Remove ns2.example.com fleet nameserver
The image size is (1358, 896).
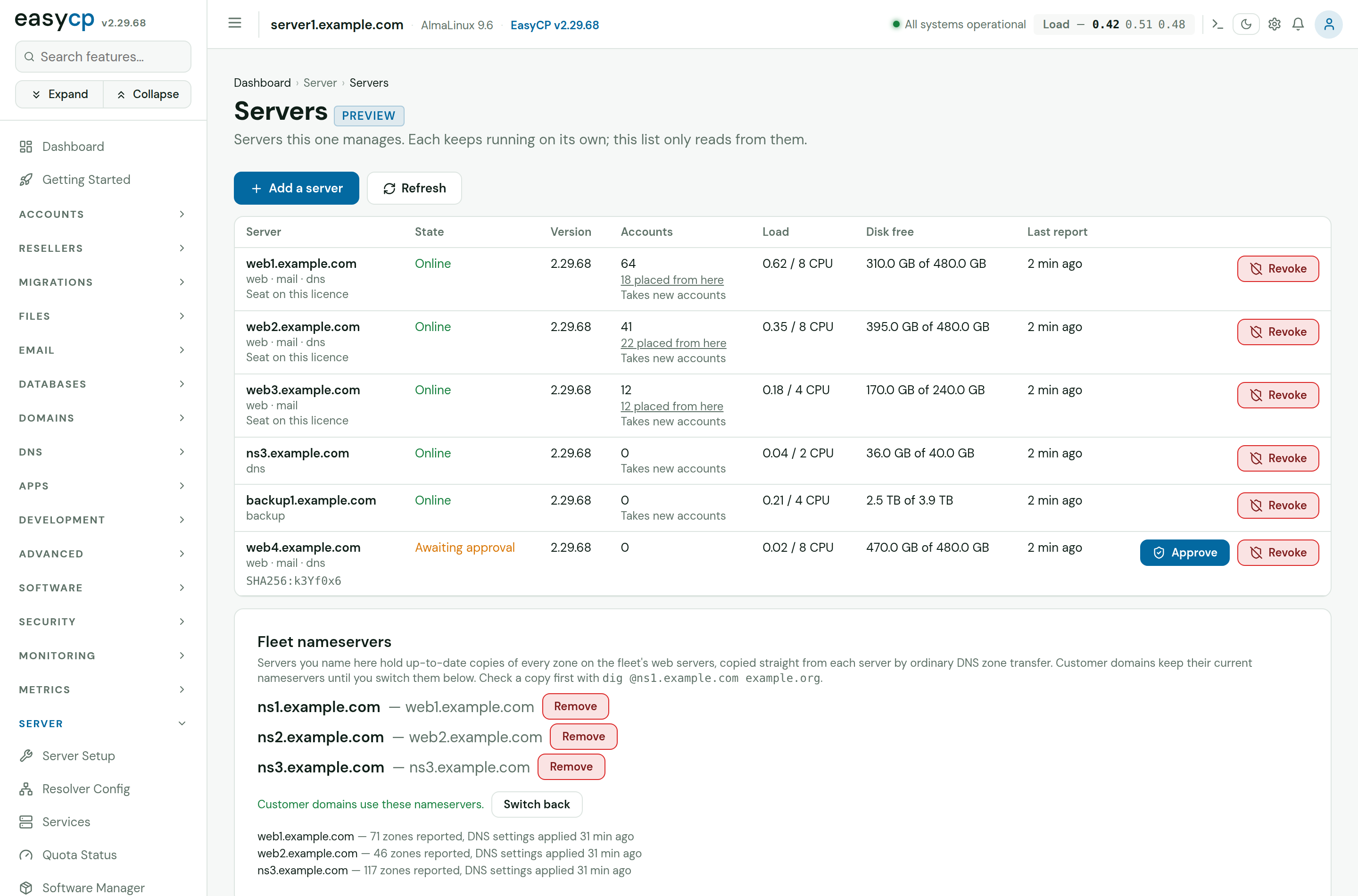coord(583,737)
